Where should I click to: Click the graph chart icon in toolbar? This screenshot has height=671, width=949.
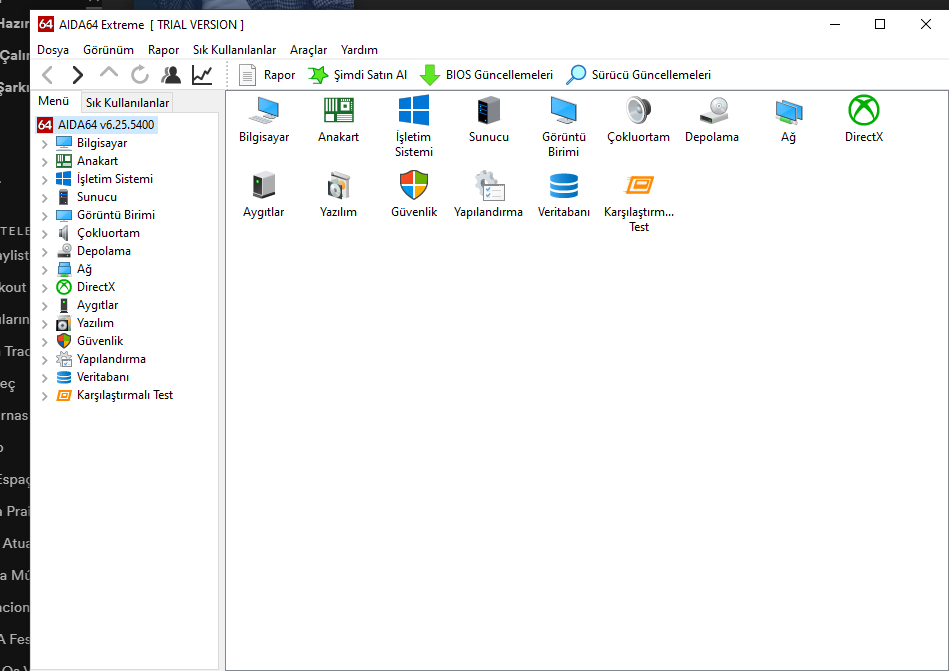(x=202, y=75)
